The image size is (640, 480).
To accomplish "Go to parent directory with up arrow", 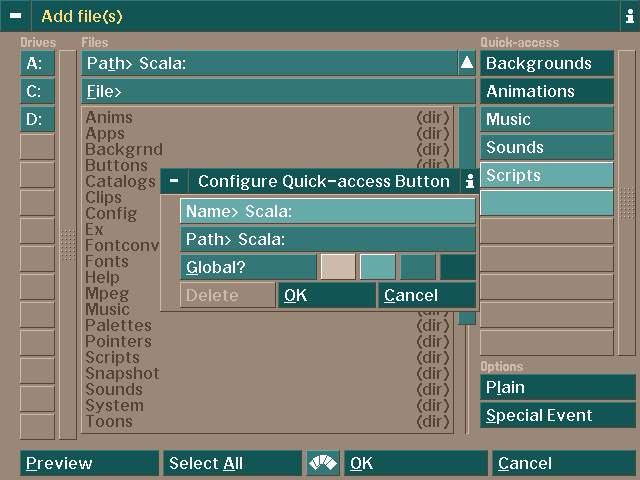I will click(x=466, y=63).
